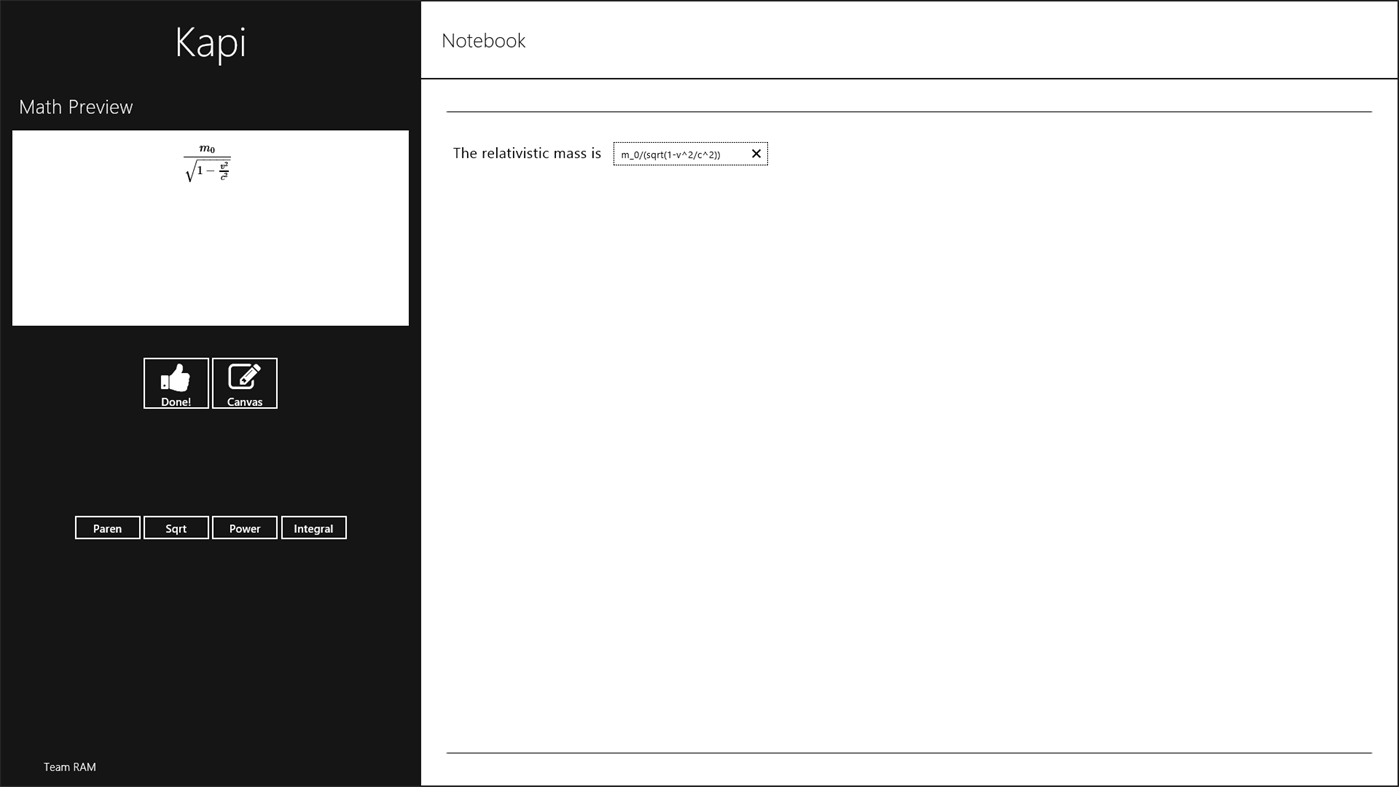Clear the equation using the X icon
This screenshot has height=787, width=1399.
[755, 153]
